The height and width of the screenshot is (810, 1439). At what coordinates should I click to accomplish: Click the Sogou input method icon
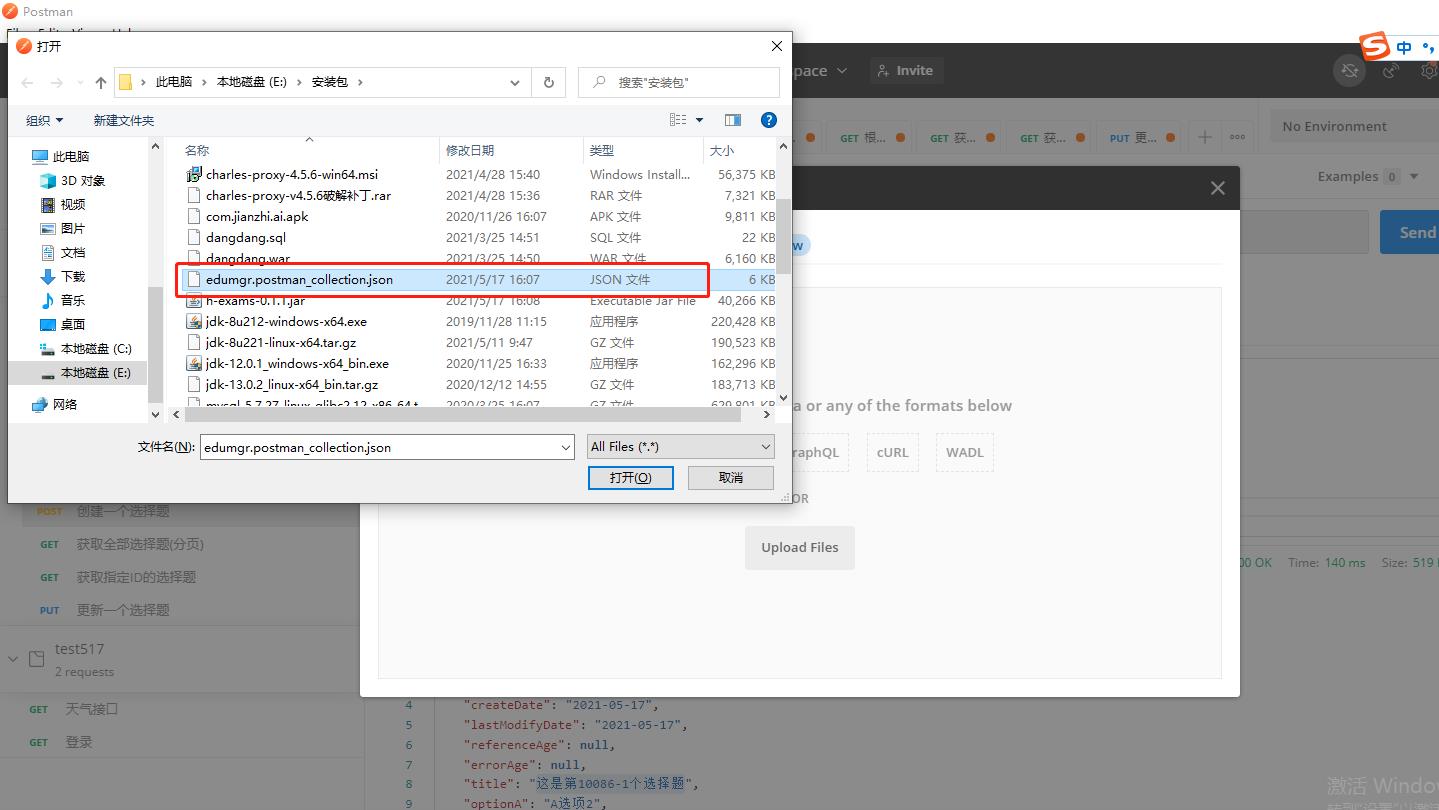coord(1375,46)
